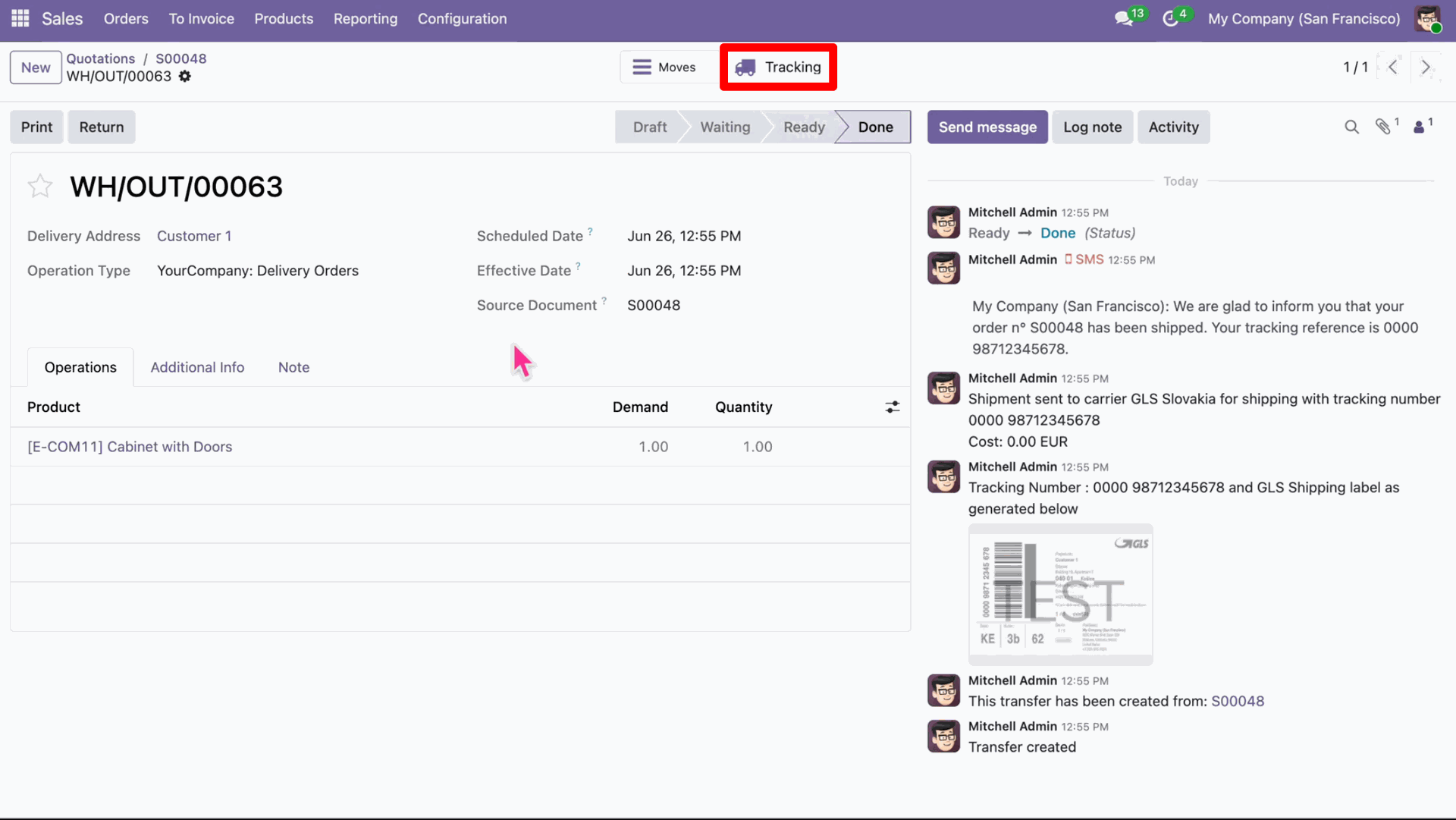Go to next record arrow
The height and width of the screenshot is (820, 1456).
[x=1426, y=67]
